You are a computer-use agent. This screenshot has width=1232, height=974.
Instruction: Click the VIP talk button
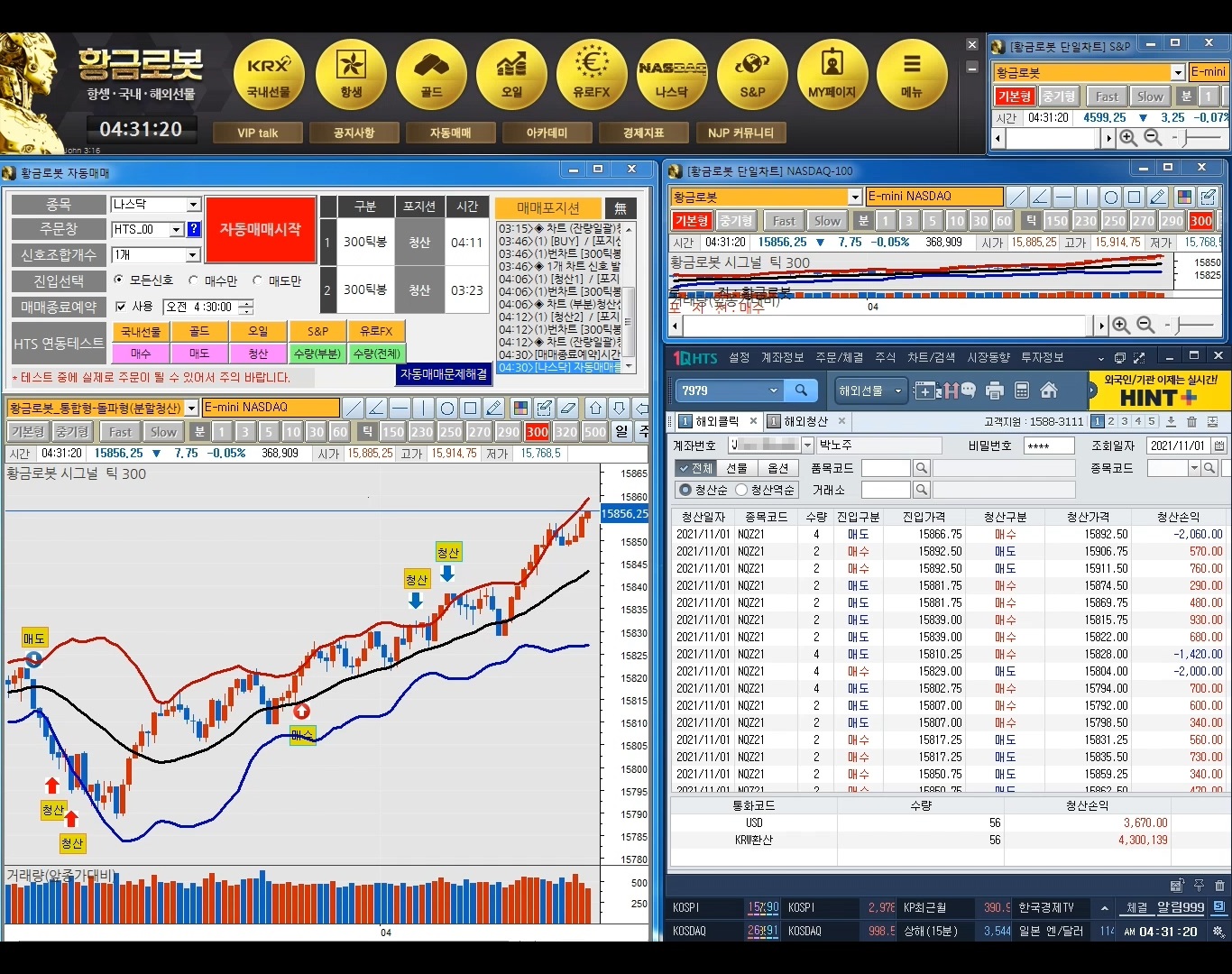[258, 133]
